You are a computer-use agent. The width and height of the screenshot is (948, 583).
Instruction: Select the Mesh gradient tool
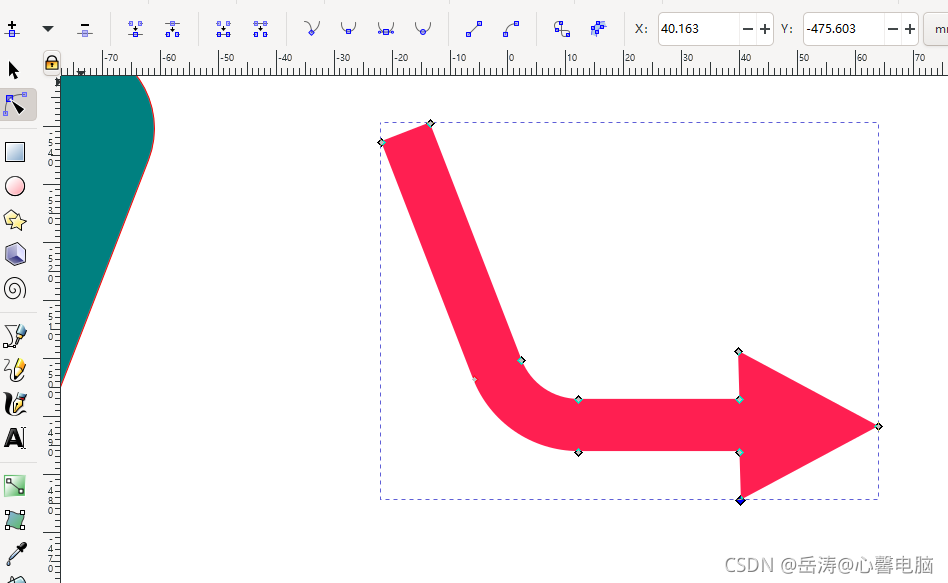tap(15, 520)
